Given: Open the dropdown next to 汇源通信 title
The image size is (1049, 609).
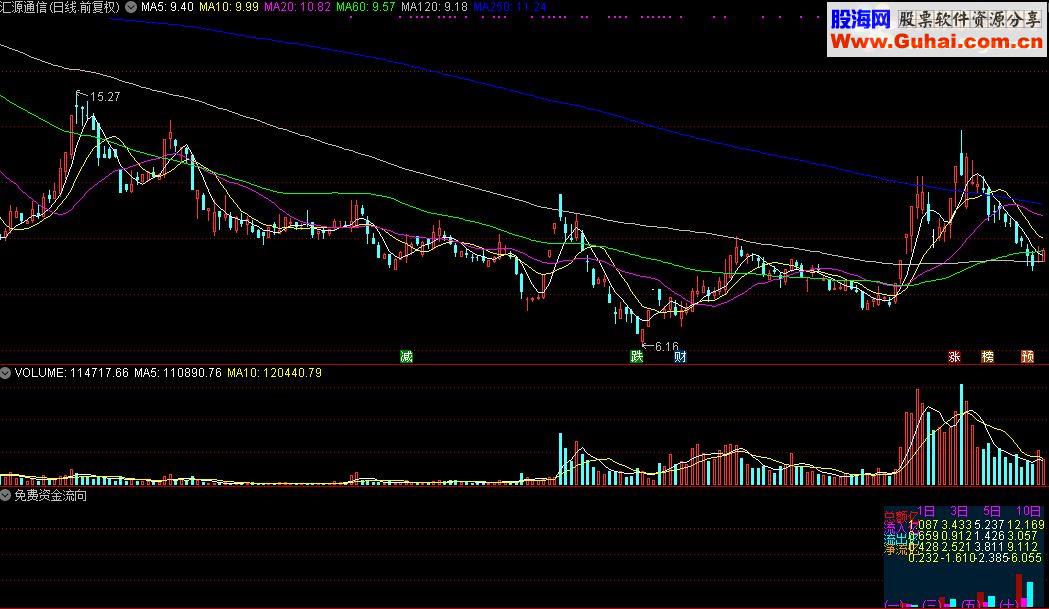Looking at the screenshot, I should (x=131, y=7).
